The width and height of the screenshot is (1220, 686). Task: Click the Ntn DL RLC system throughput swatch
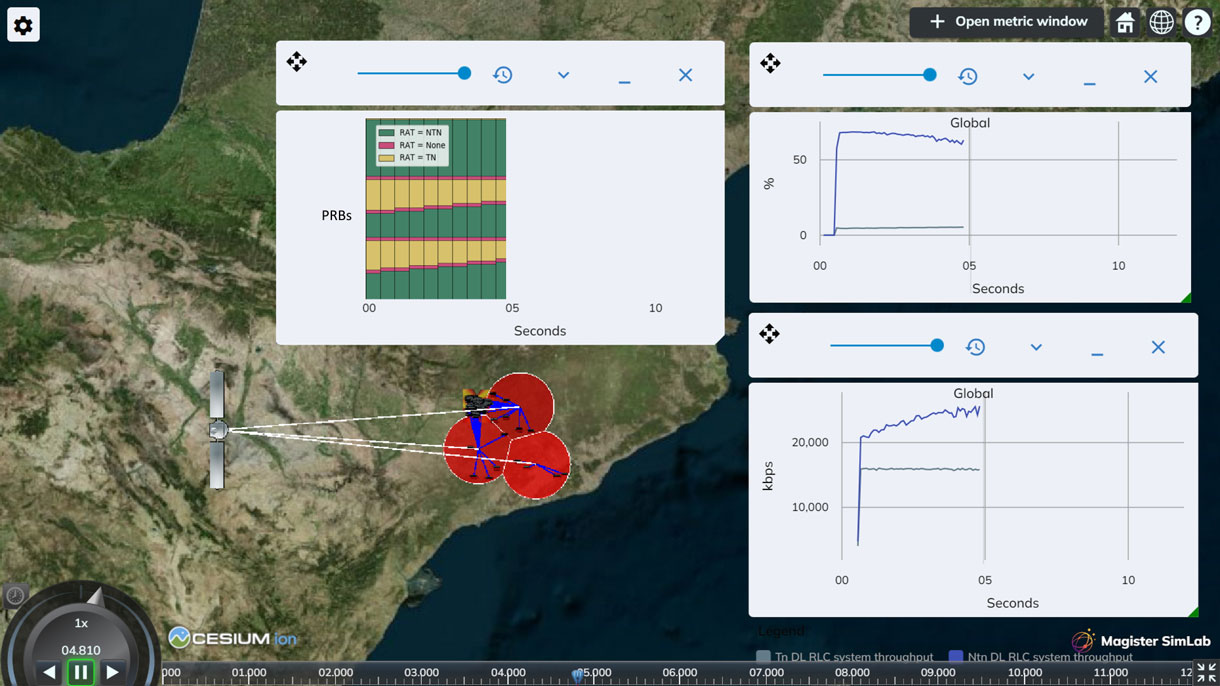tap(956, 657)
